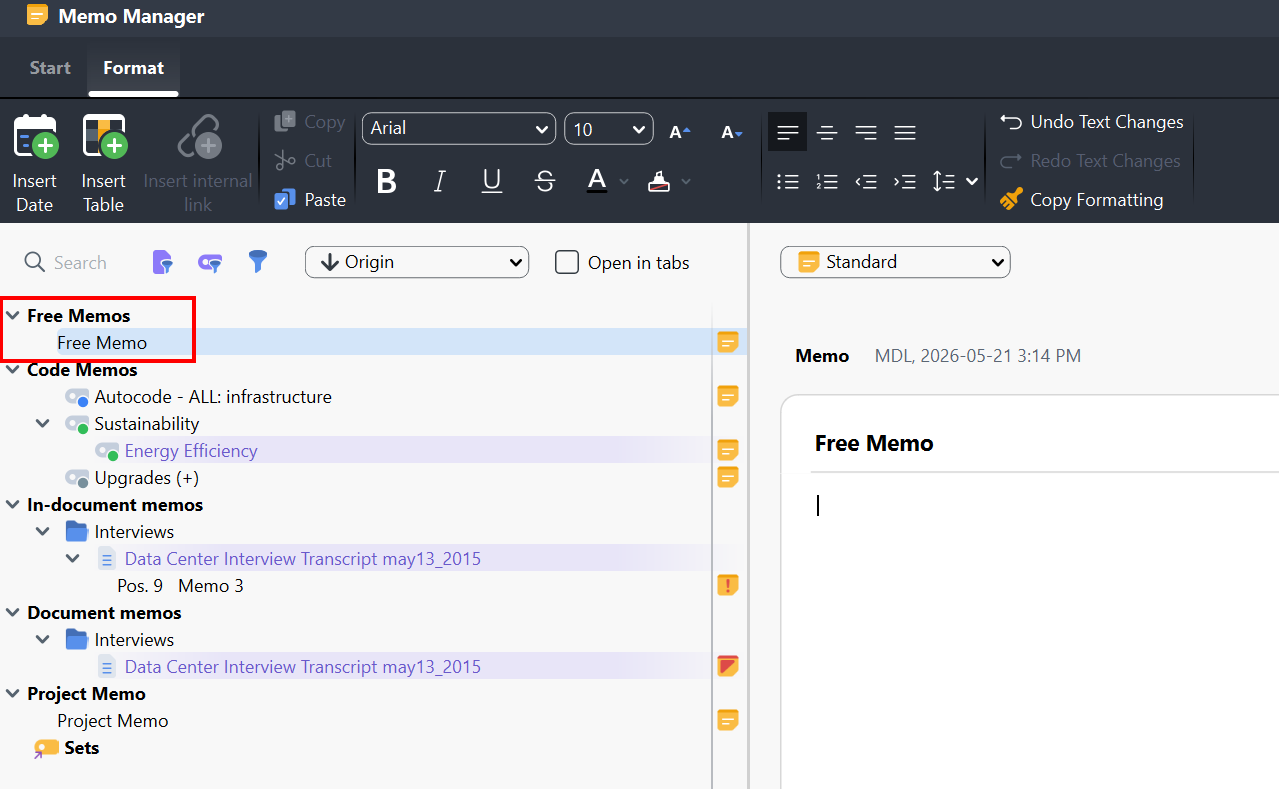This screenshot has height=789, width=1279.
Task: Collapse the Sustainability code node
Action: point(43,424)
